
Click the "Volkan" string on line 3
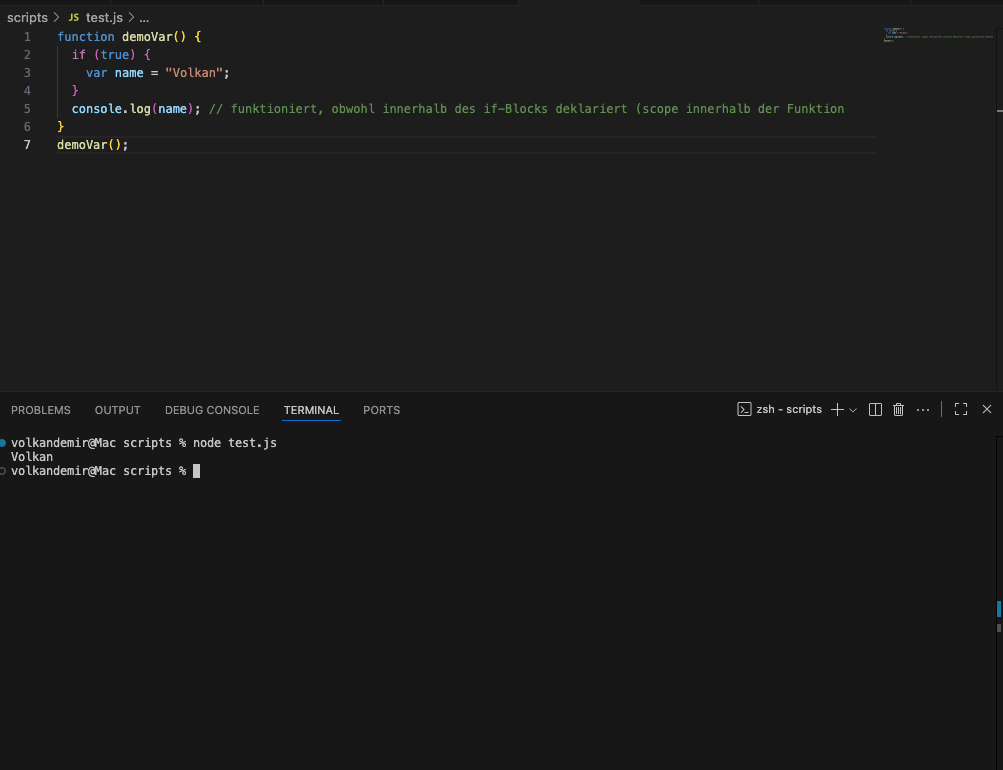(x=194, y=73)
